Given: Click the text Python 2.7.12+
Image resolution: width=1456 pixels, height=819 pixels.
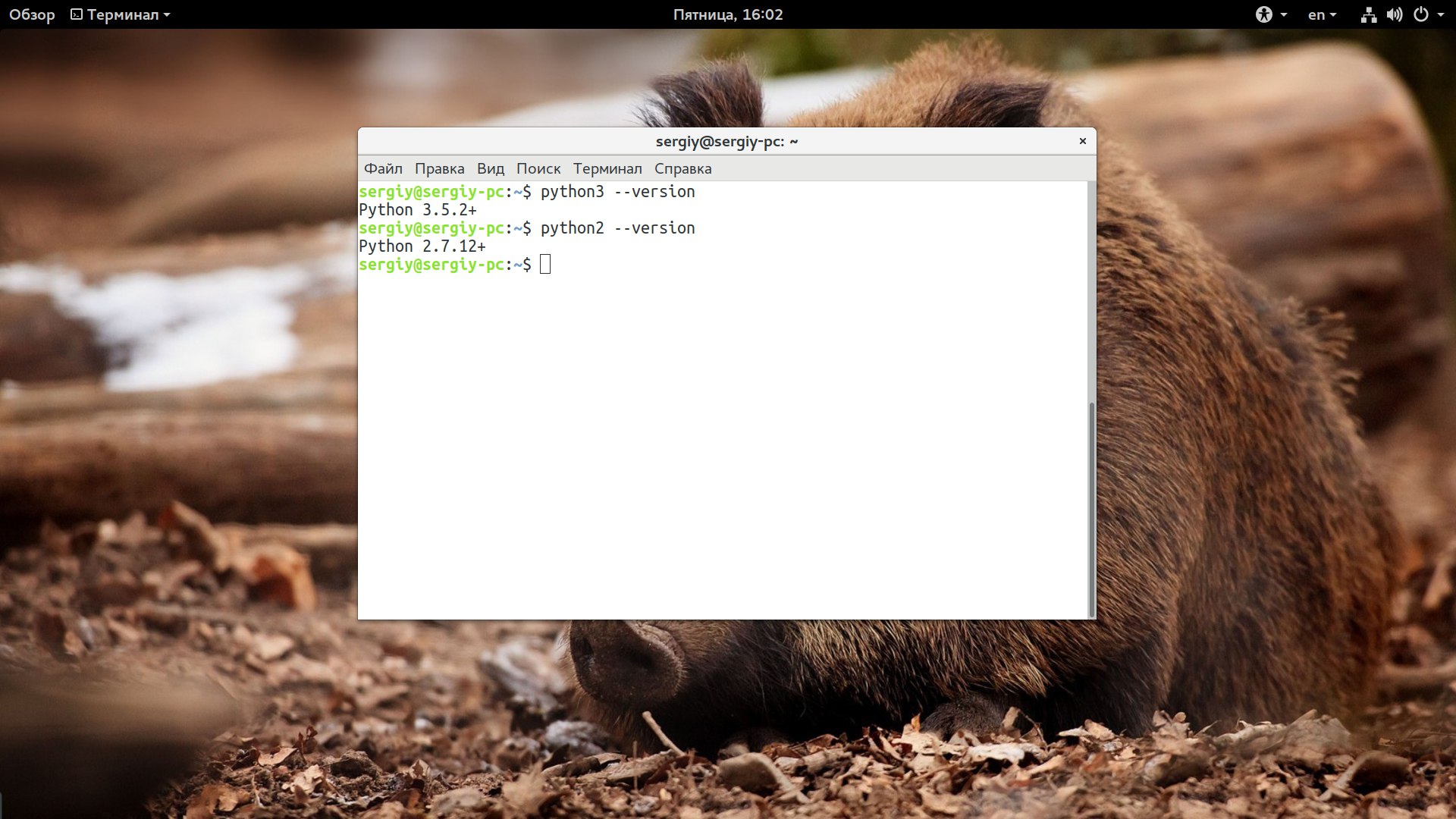Looking at the screenshot, I should [x=422, y=246].
